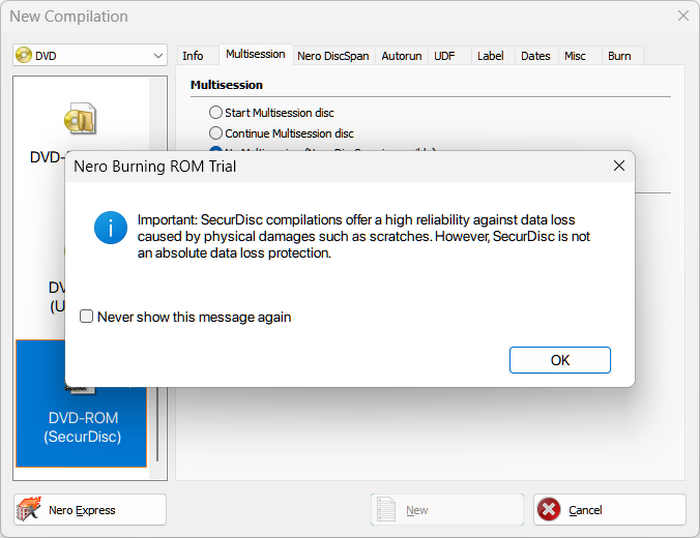Open the Dates tab
Screen dimensions: 700x538
coord(535,56)
